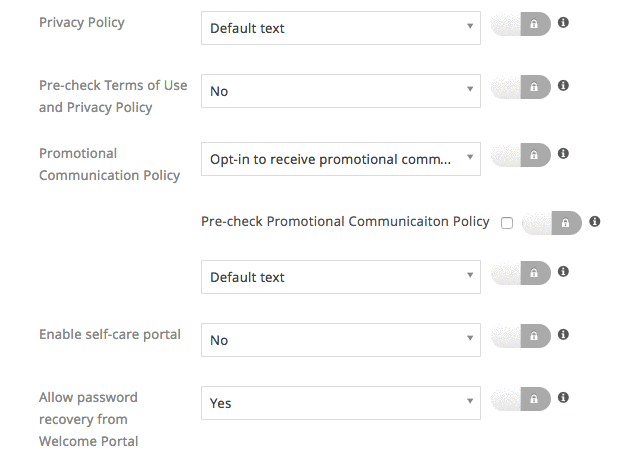Open Pre-check Terms of Use dropdown

[340, 91]
